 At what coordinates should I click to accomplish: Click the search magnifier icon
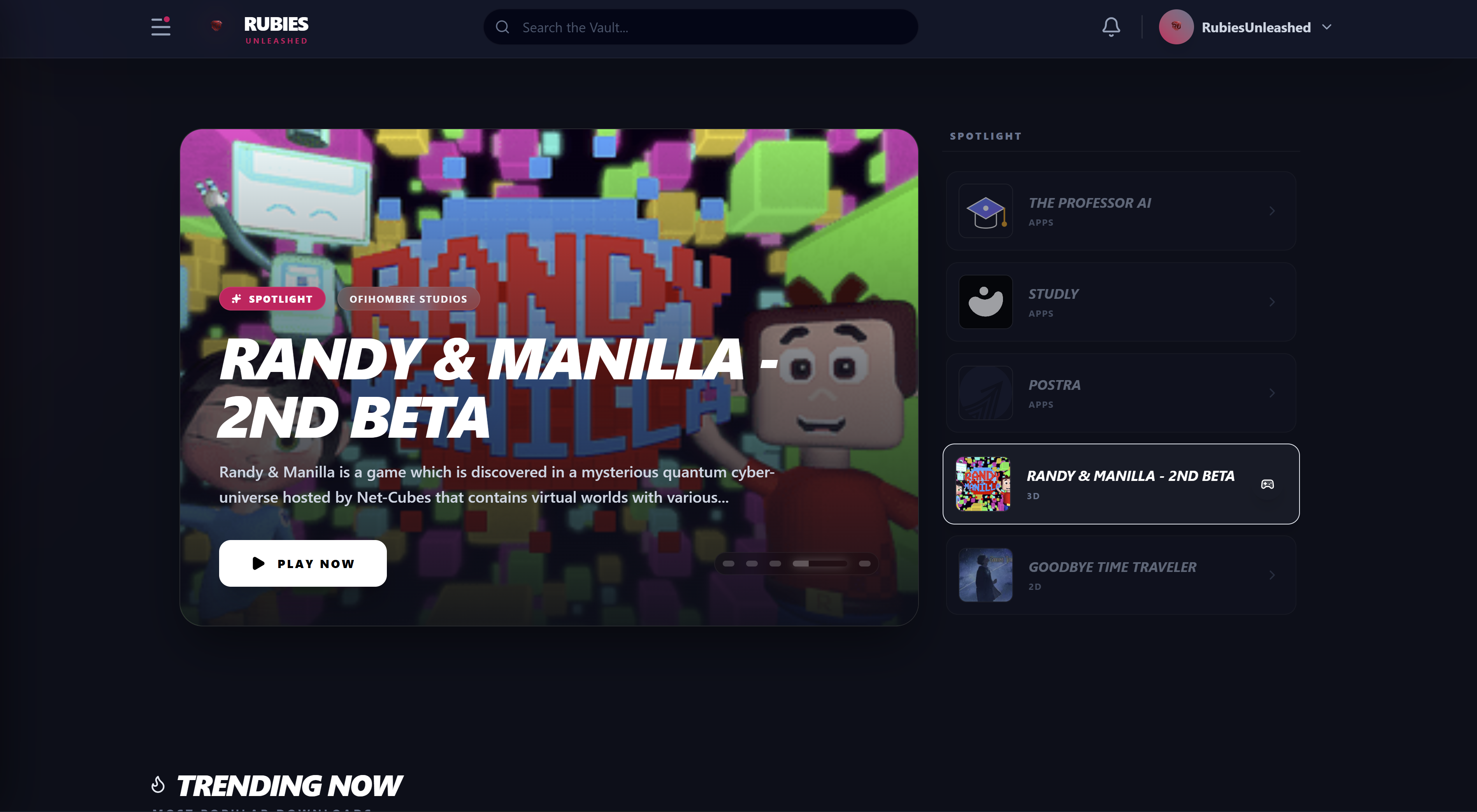pos(502,27)
